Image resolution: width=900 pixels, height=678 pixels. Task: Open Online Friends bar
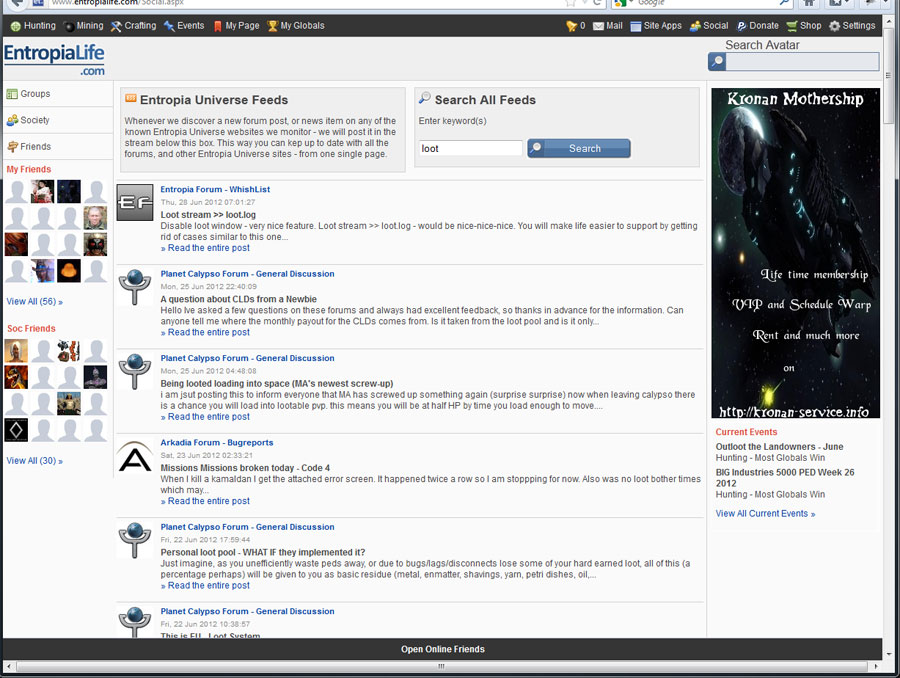point(443,649)
